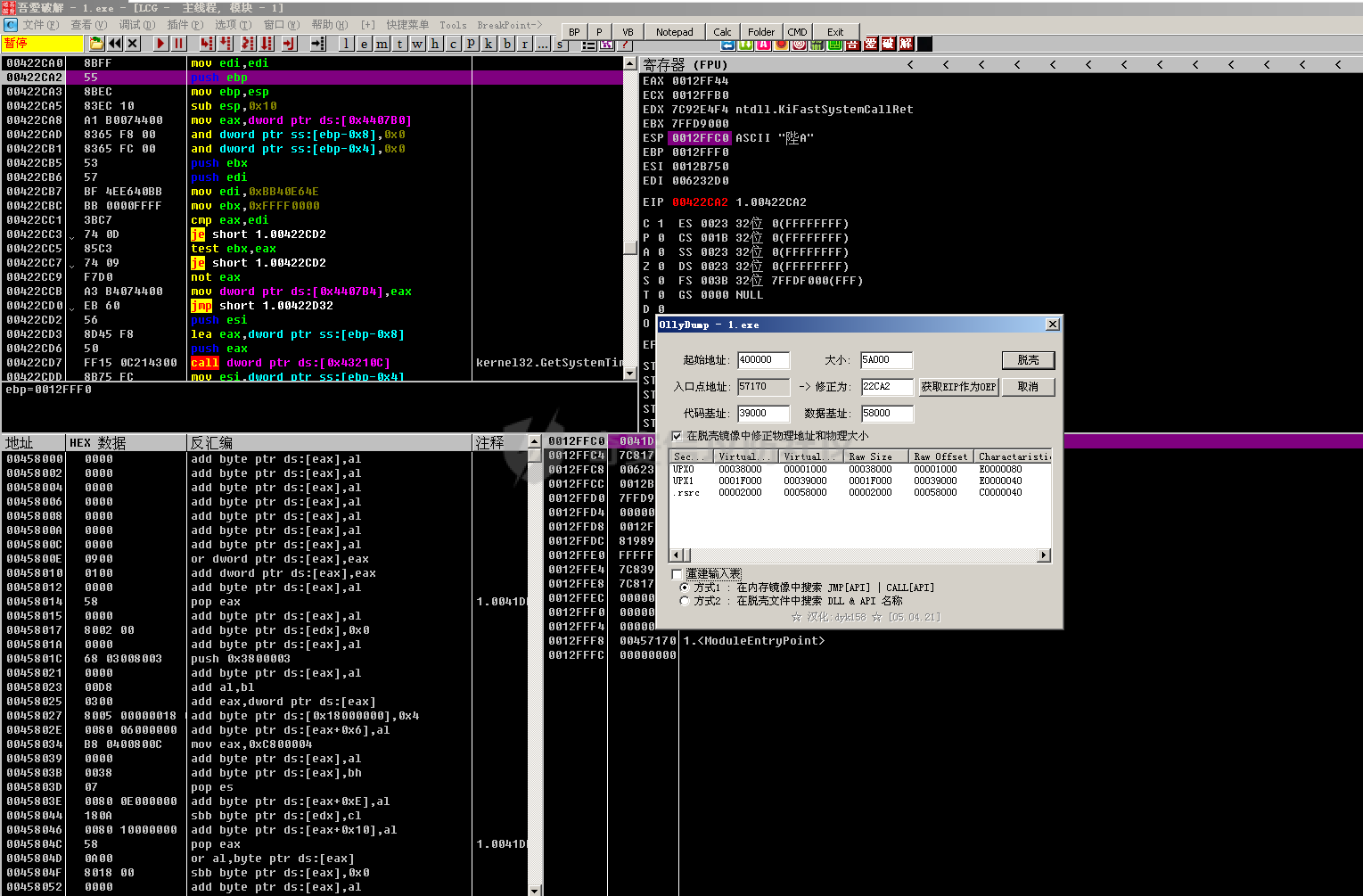
Task: Open Call stack with k icon
Action: [489, 43]
